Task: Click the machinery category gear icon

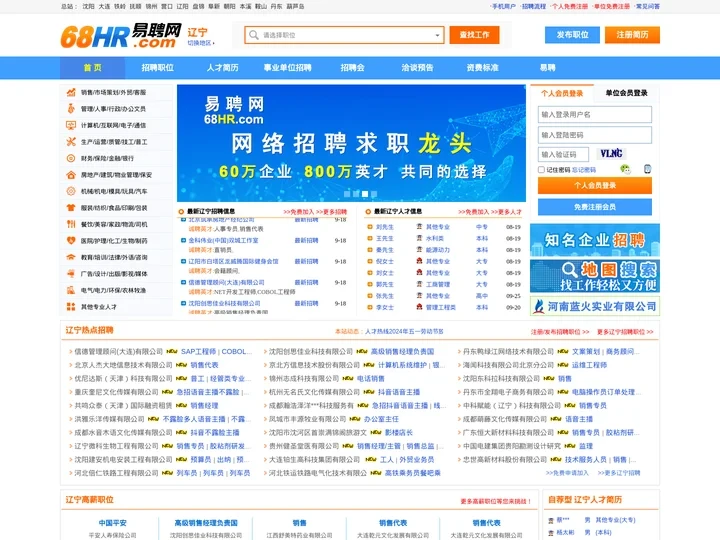Action: [71, 191]
